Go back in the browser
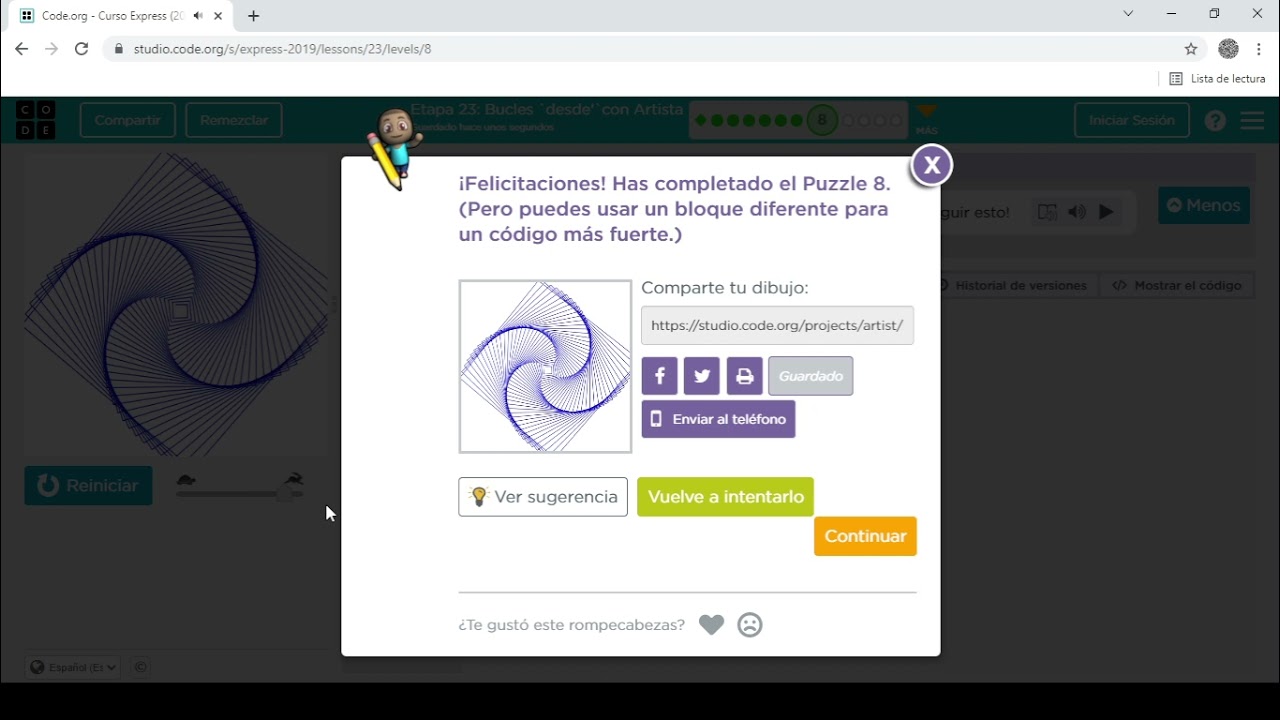The image size is (1280, 720). [x=21, y=49]
